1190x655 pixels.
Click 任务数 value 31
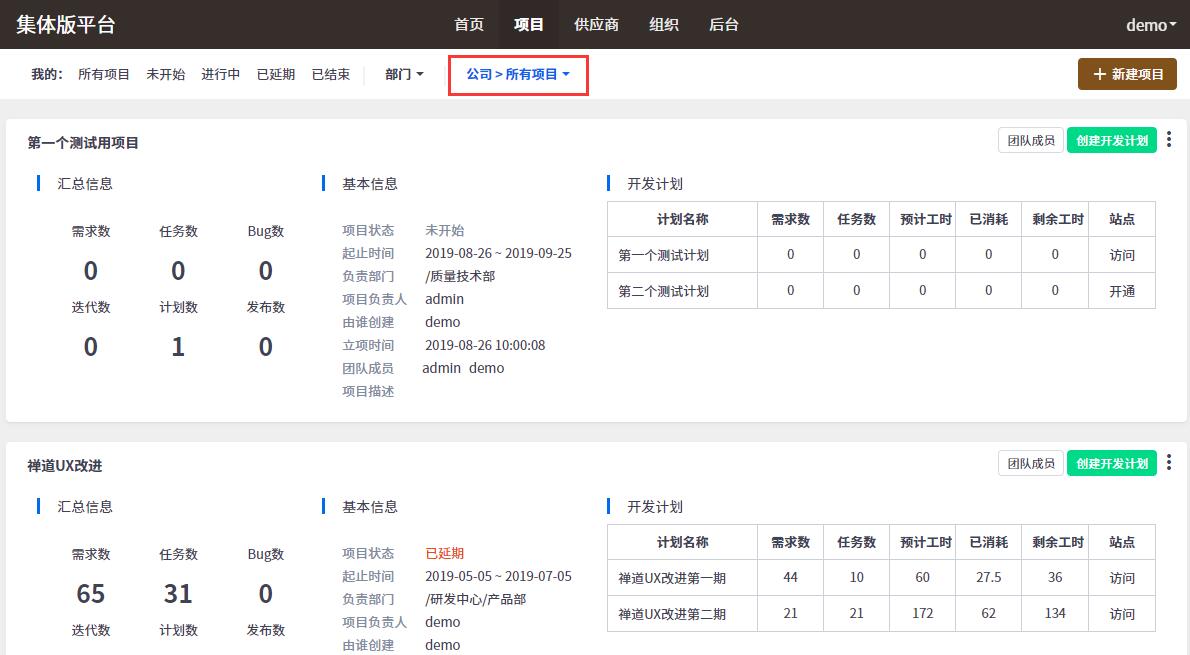tap(178, 594)
